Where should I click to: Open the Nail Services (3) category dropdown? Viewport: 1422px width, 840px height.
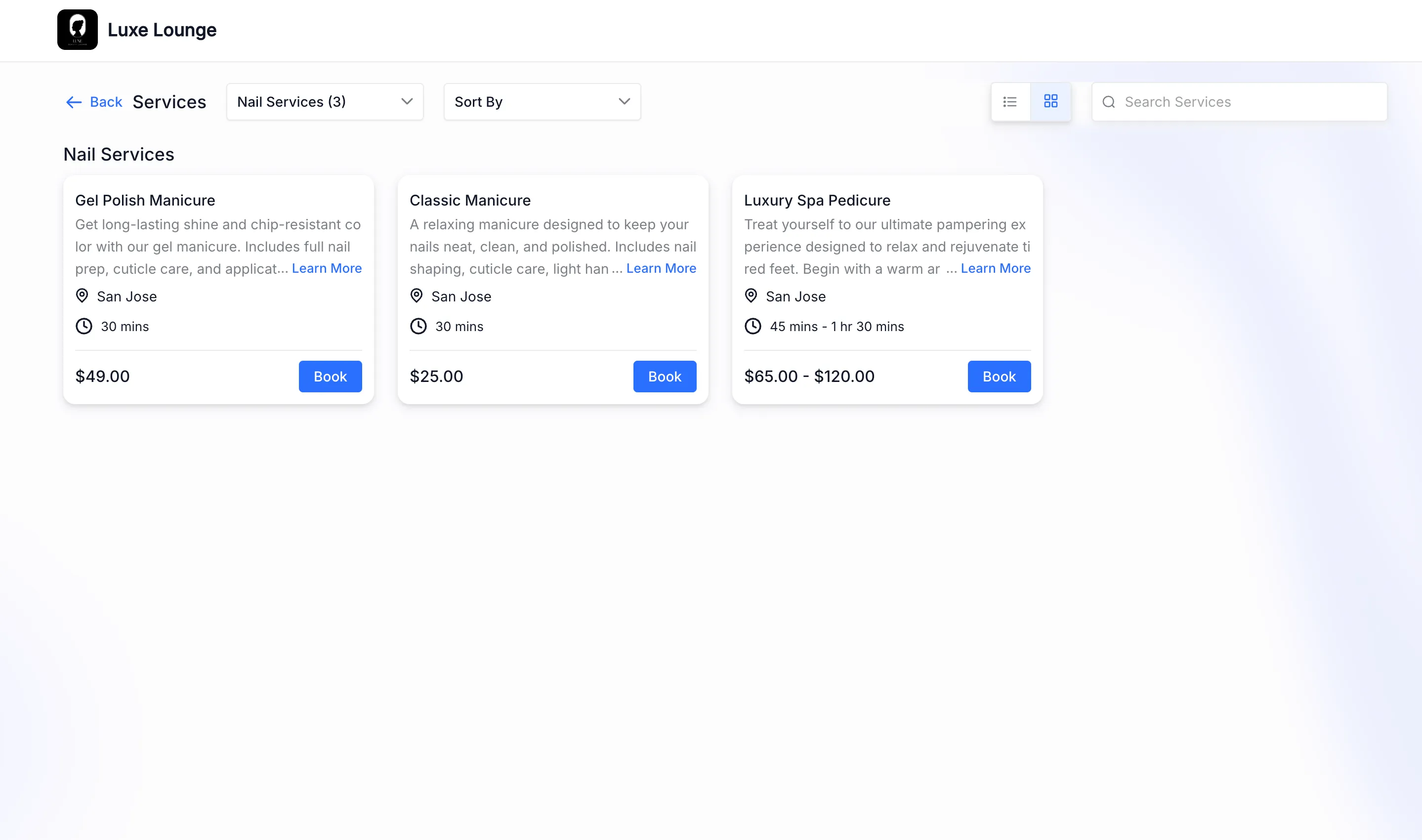324,102
